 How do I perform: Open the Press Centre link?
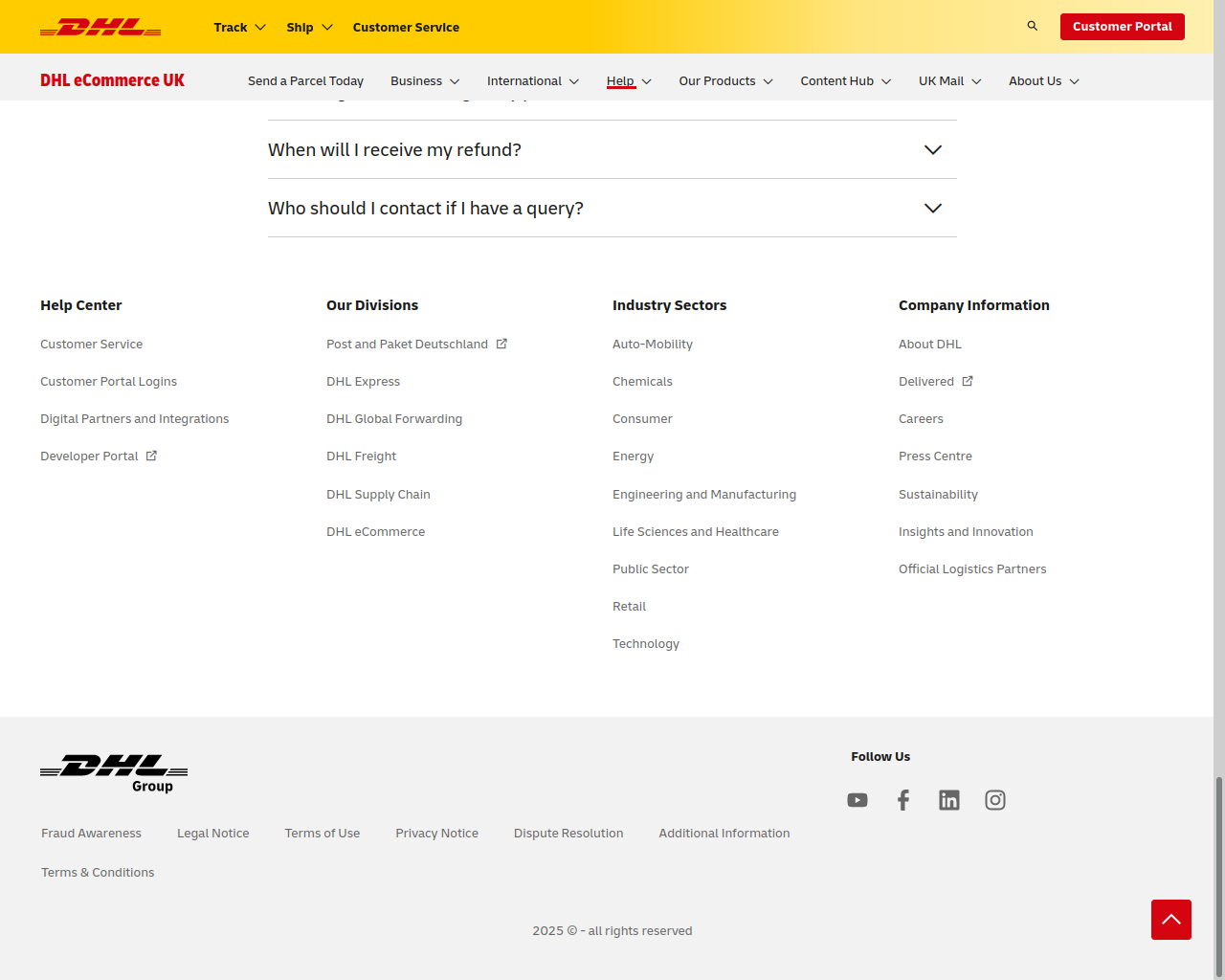coord(936,456)
